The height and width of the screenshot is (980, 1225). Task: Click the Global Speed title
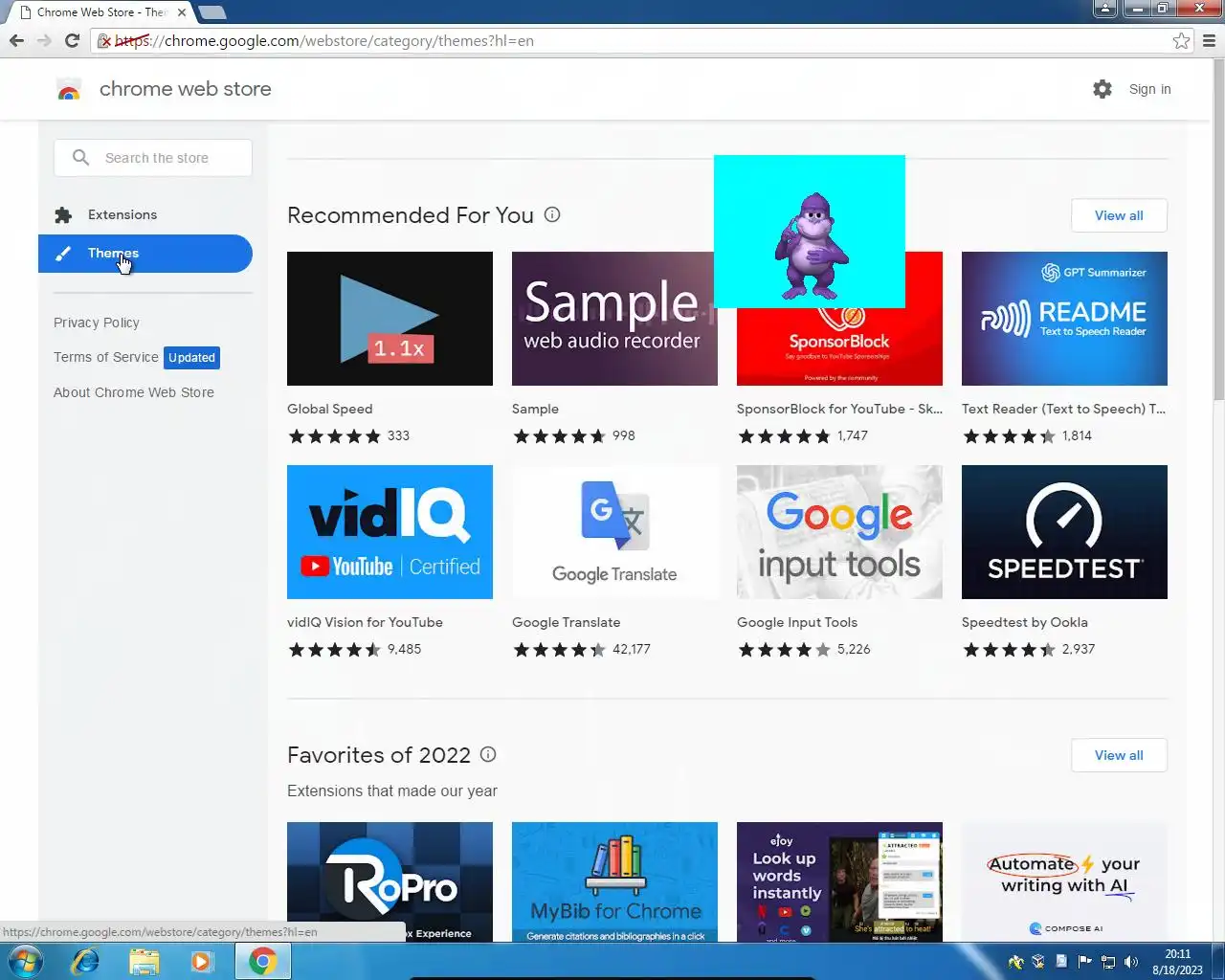click(x=330, y=409)
